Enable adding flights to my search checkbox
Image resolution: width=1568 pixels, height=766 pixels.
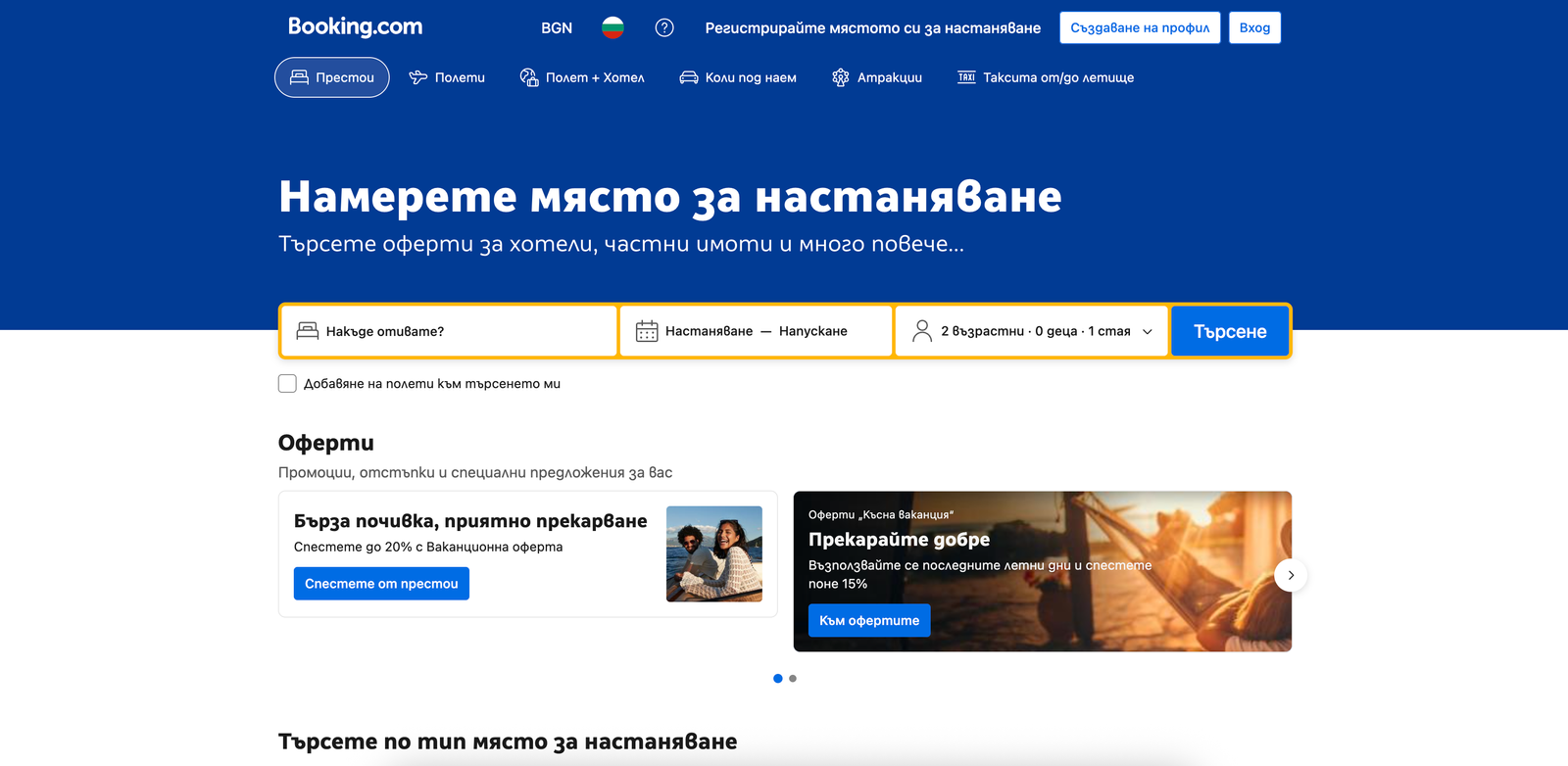pos(287,384)
